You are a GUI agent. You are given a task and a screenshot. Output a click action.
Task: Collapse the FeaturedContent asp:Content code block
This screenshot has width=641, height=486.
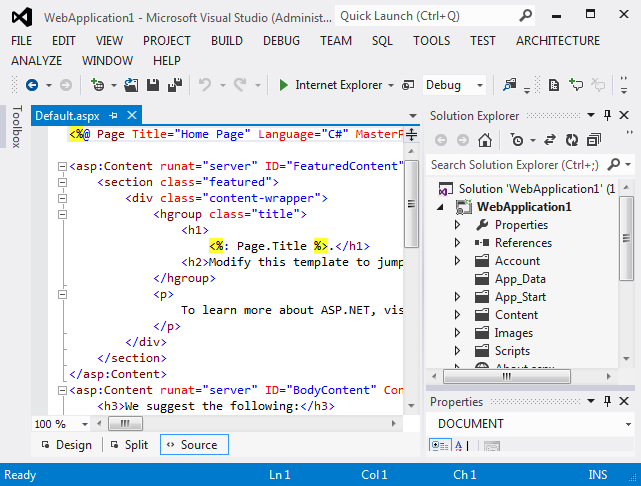point(62,165)
